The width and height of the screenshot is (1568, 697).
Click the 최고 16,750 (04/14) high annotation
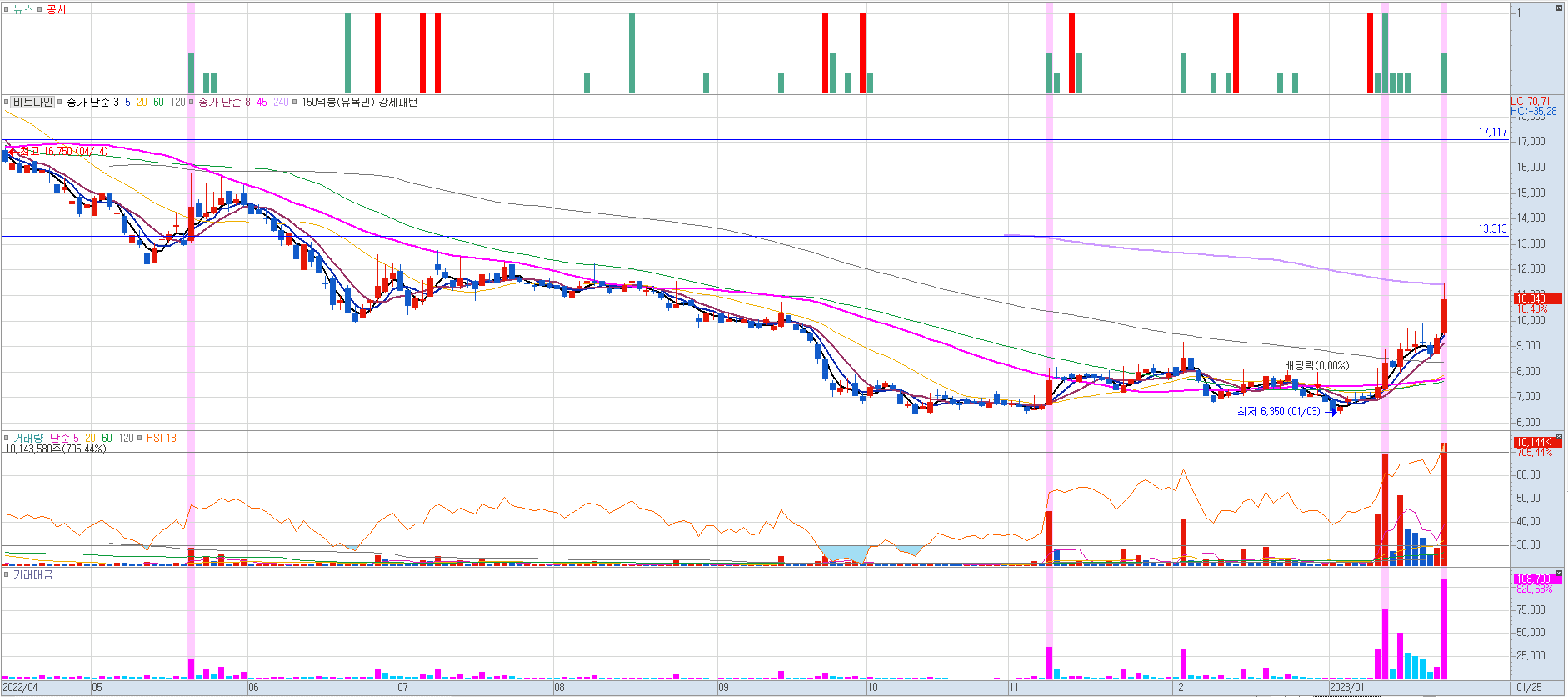[63, 151]
